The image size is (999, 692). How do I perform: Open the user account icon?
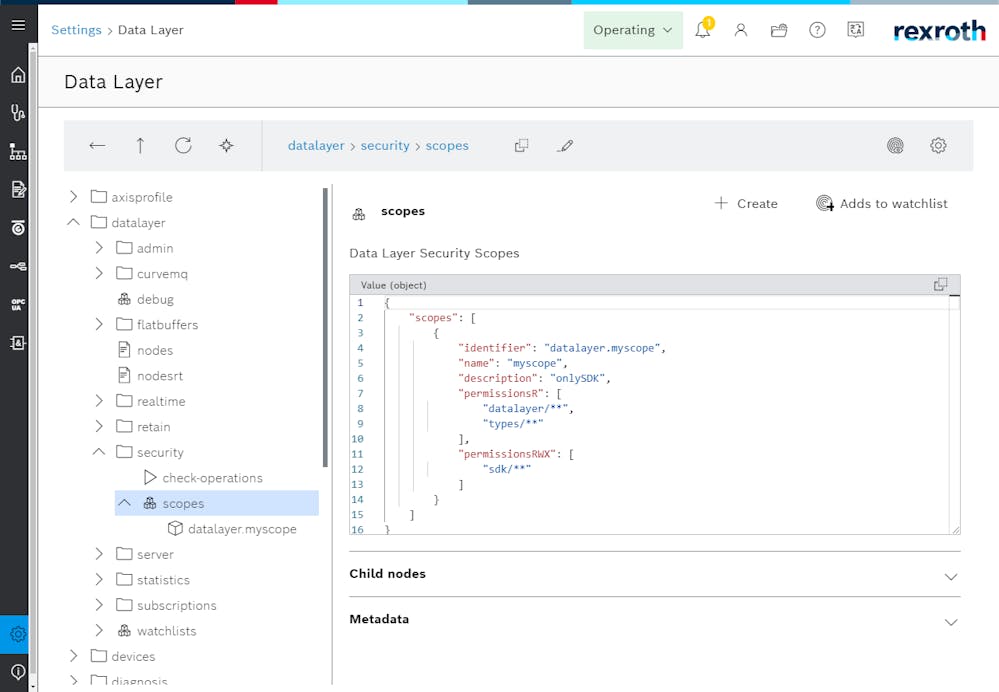(740, 30)
